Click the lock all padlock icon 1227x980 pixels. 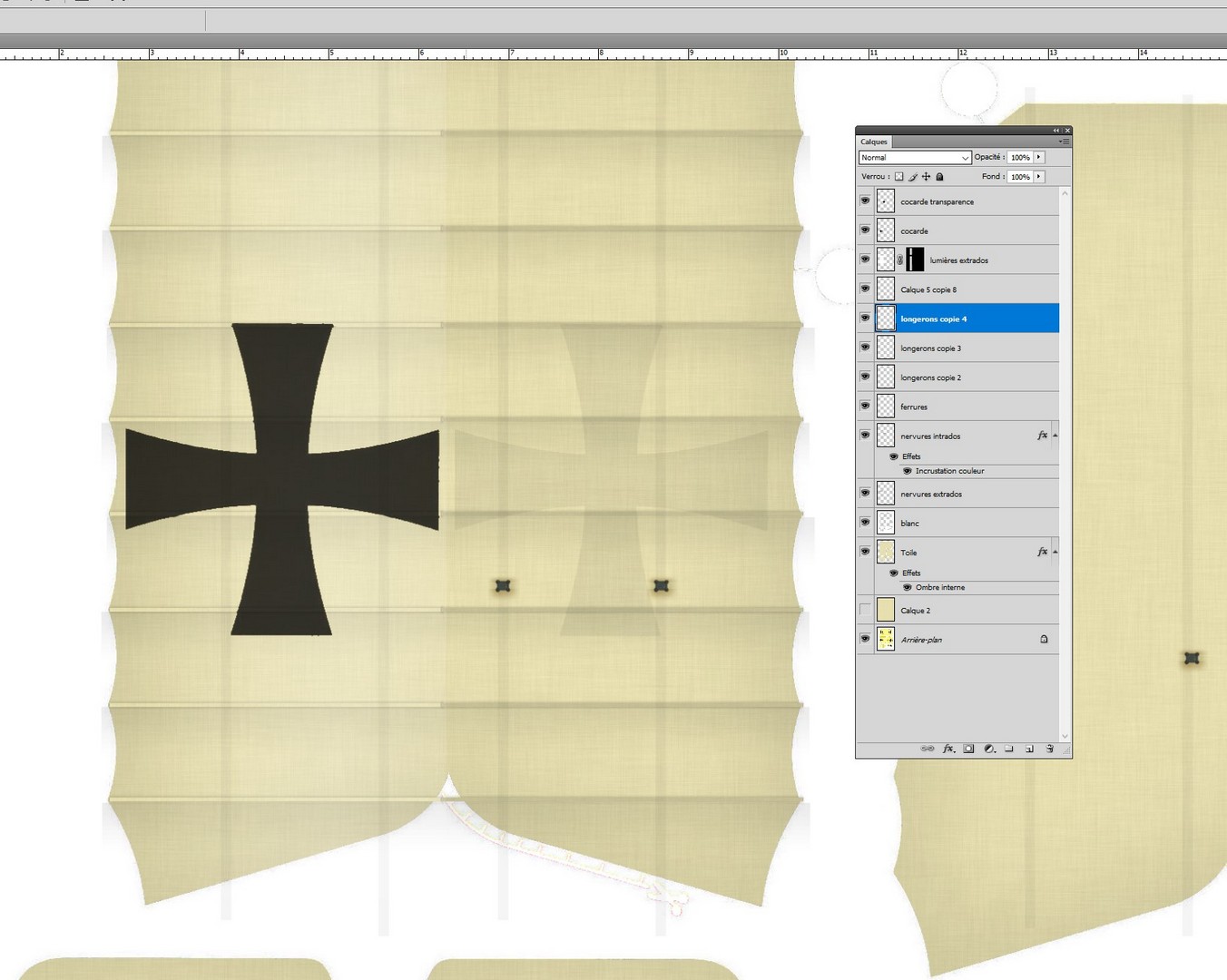tap(939, 177)
